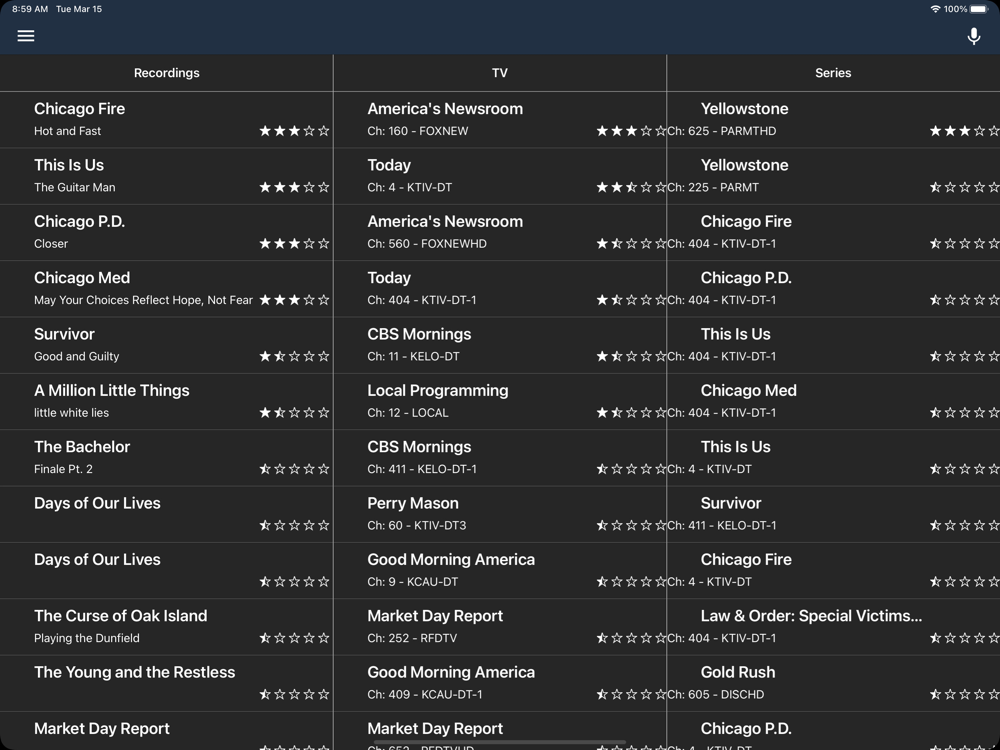
Task: Open Chicago Fire series Ch: 4 - KTIV-DT
Action: 834,570
